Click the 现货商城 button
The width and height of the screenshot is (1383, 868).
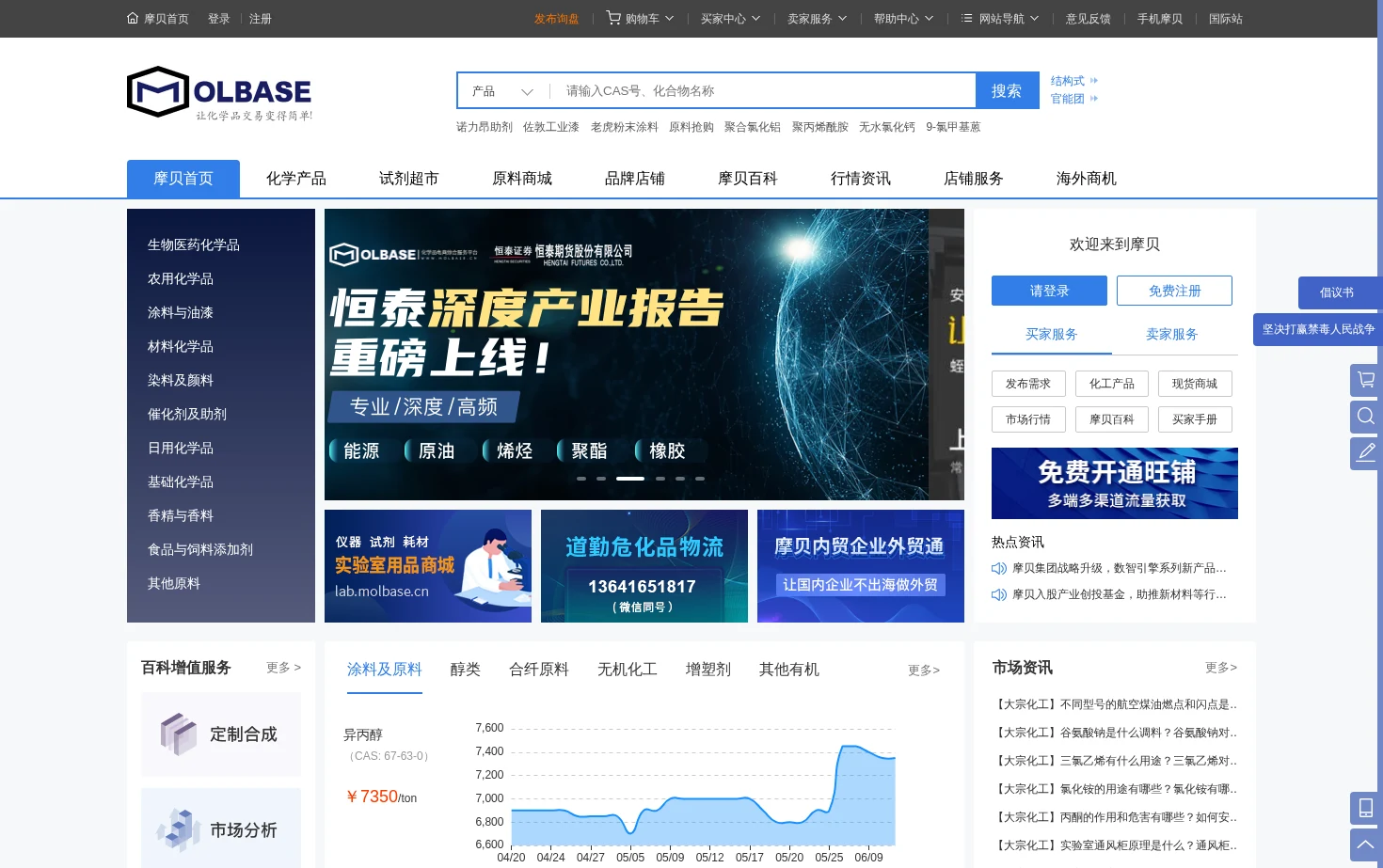(x=1195, y=384)
